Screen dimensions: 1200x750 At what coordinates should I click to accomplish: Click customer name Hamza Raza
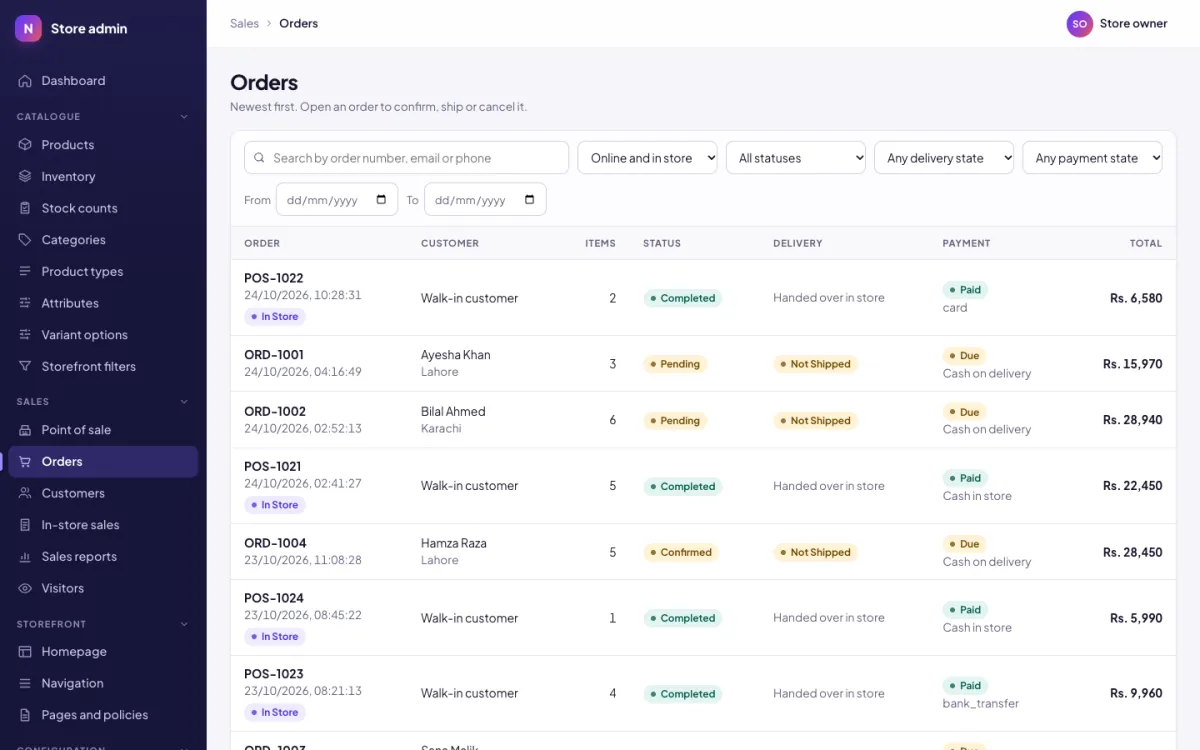[453, 543]
